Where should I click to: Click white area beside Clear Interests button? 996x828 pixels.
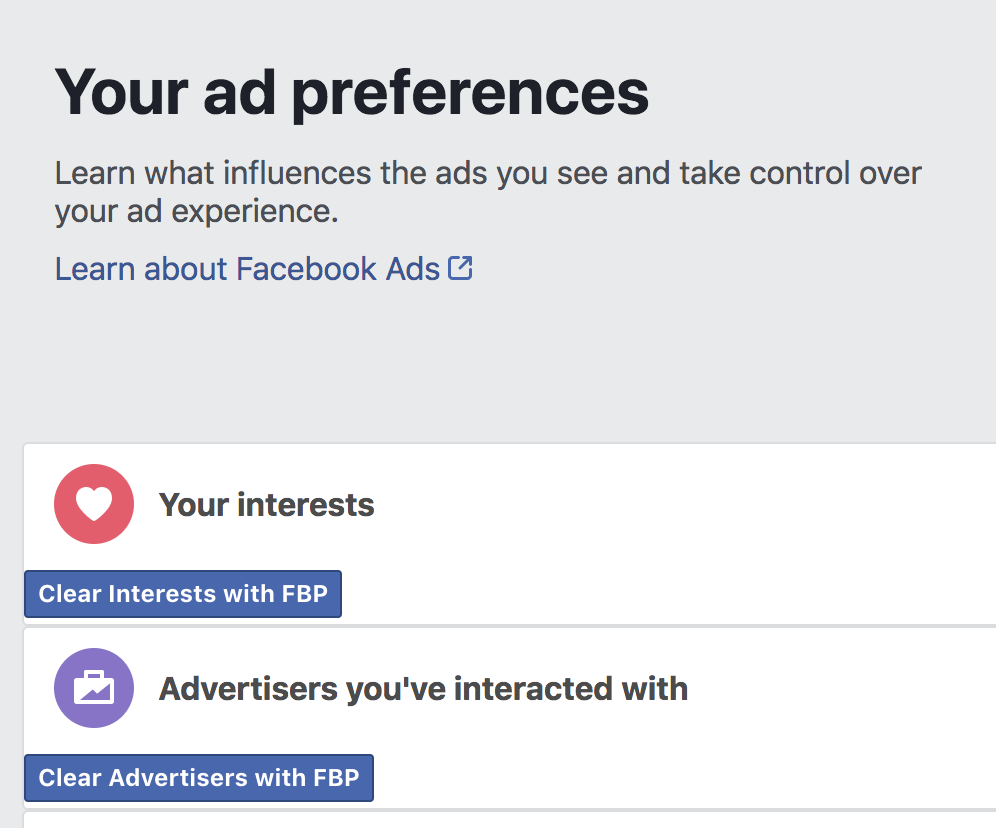pyautogui.click(x=667, y=594)
